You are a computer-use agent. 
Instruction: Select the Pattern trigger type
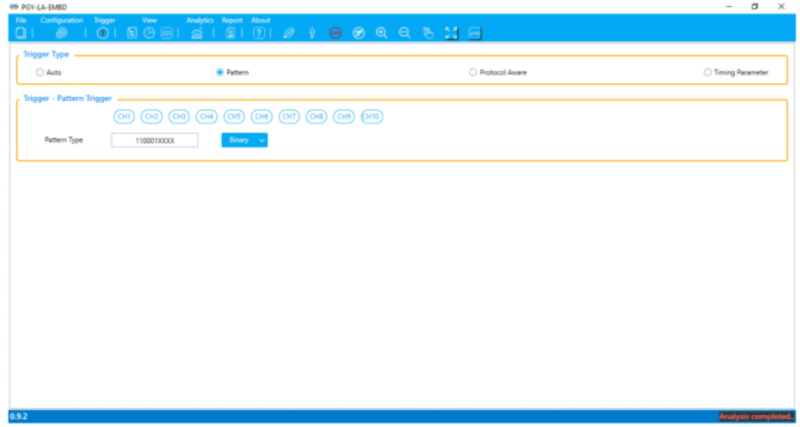(x=220, y=73)
